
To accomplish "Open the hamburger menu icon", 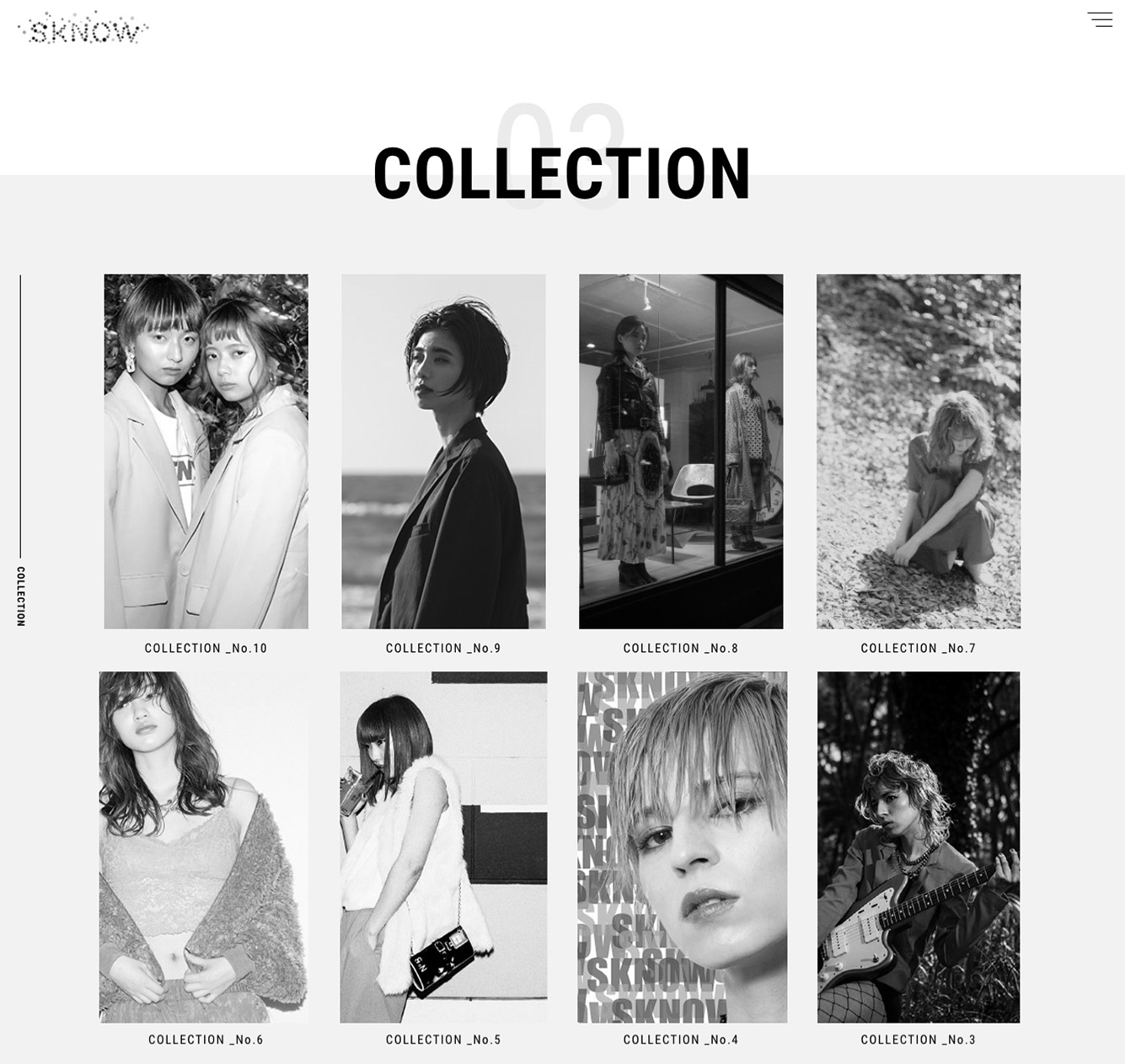I will click(1100, 19).
